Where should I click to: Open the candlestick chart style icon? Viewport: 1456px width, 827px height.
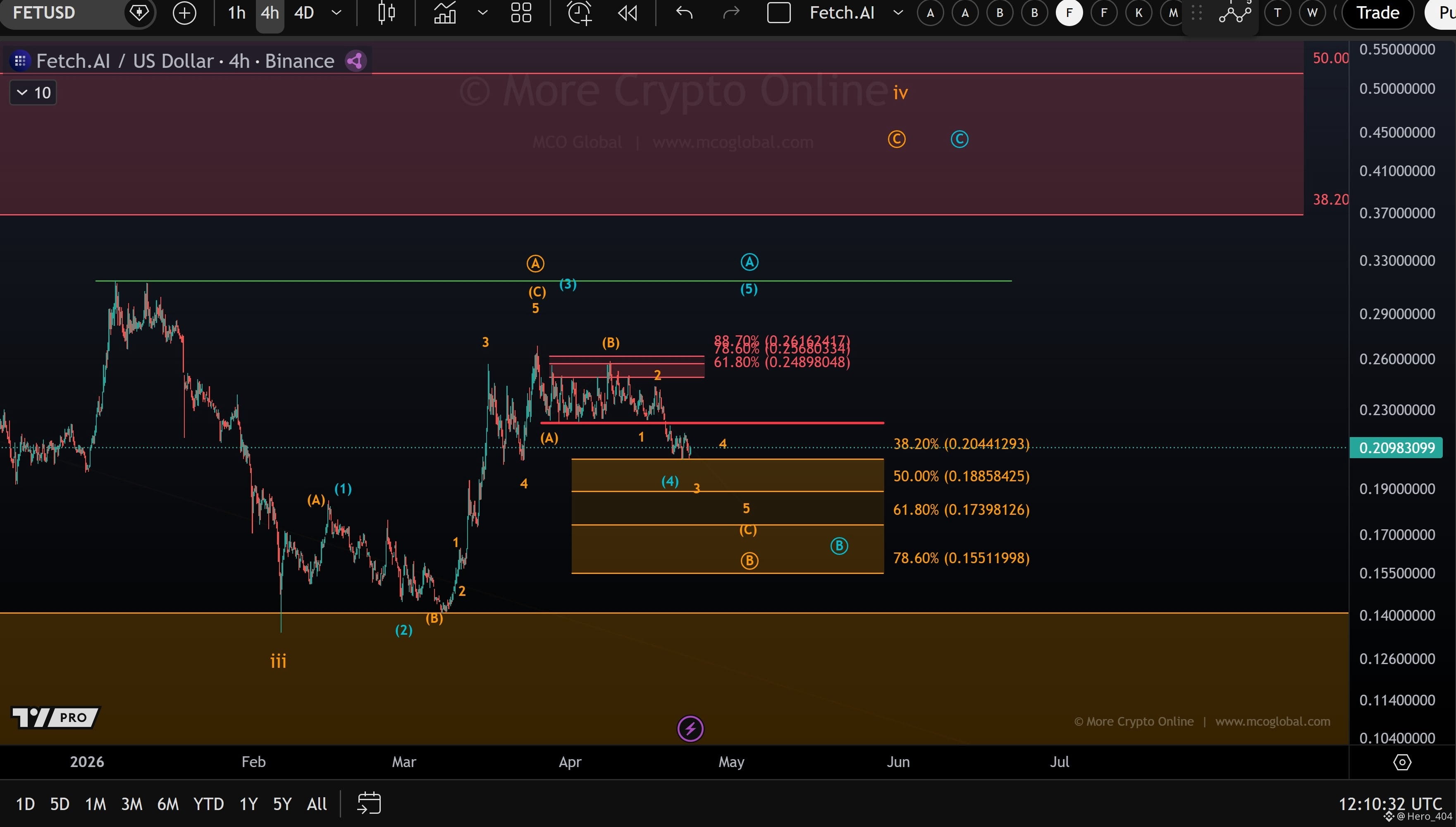click(x=387, y=12)
